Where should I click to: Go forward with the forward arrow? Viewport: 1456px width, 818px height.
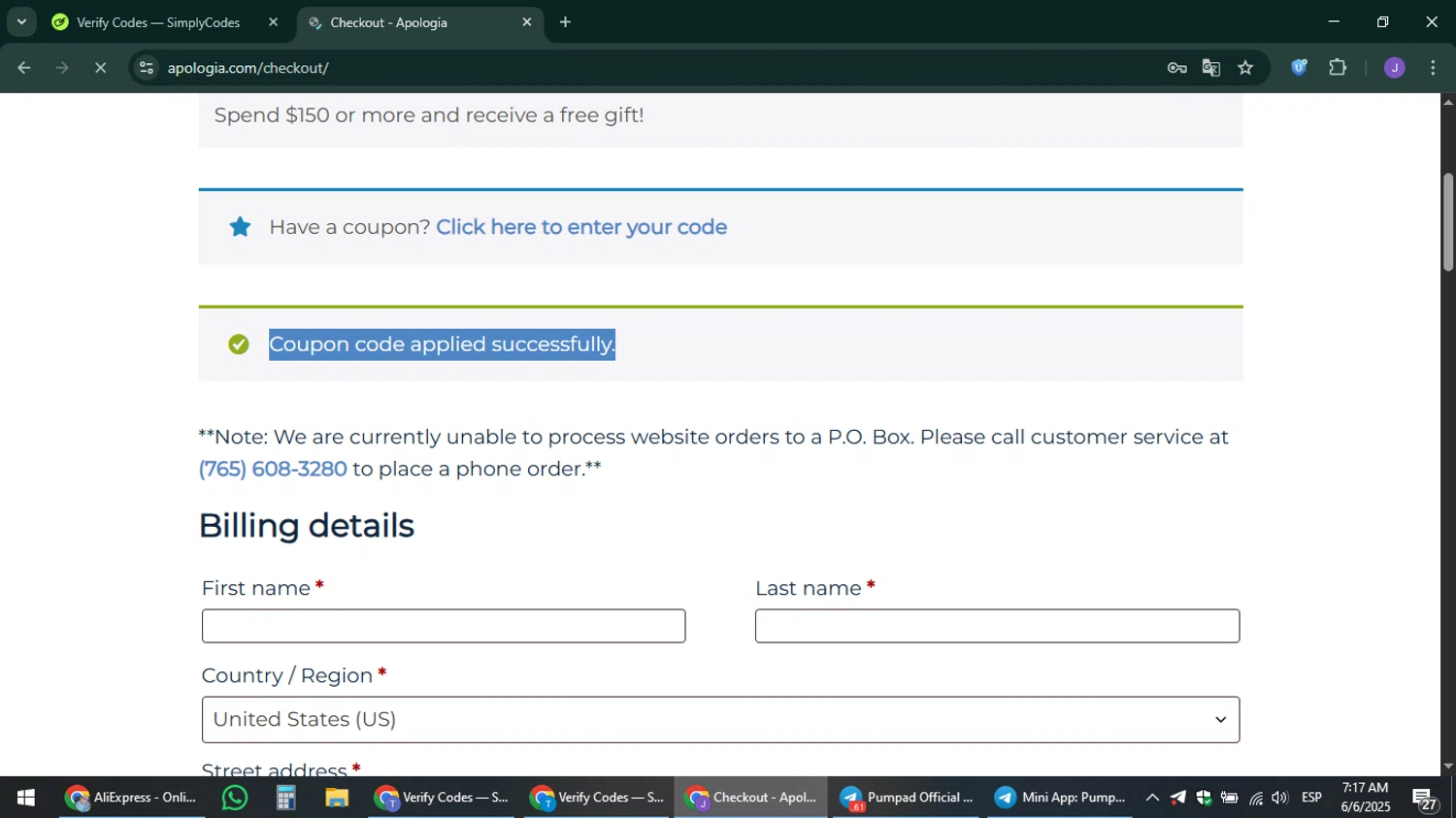coord(62,68)
